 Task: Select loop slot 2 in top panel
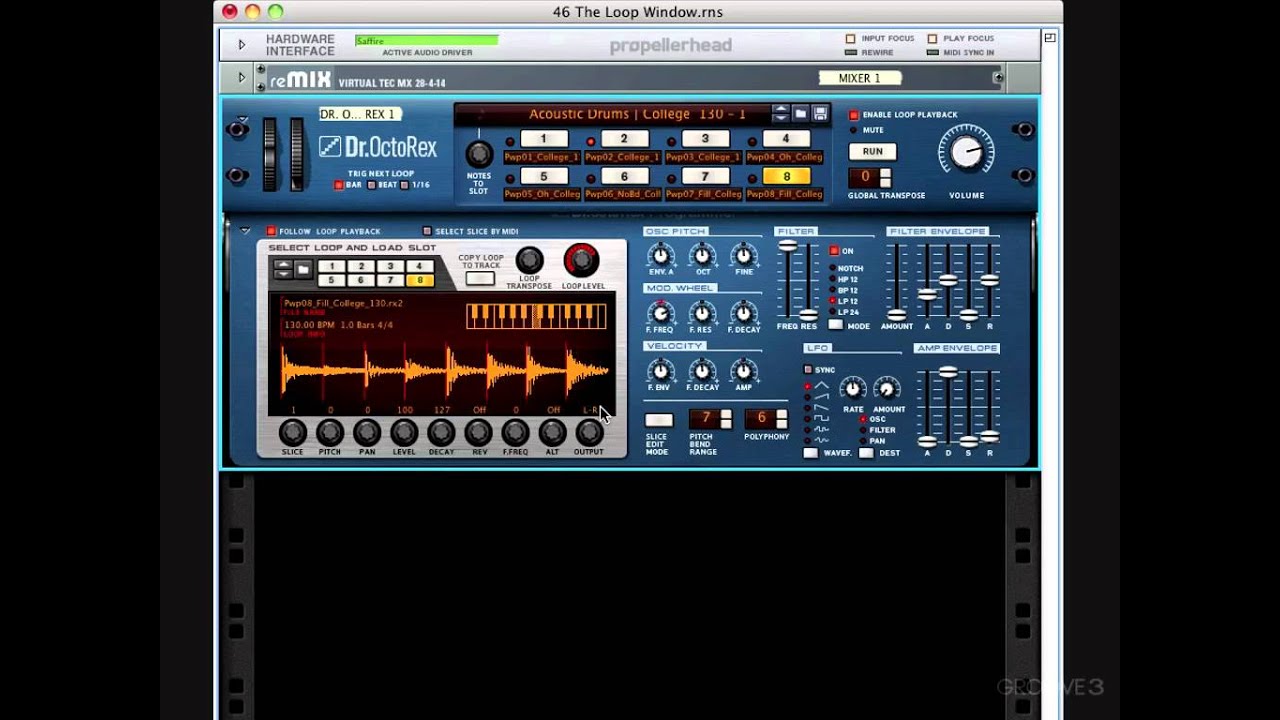(624, 139)
